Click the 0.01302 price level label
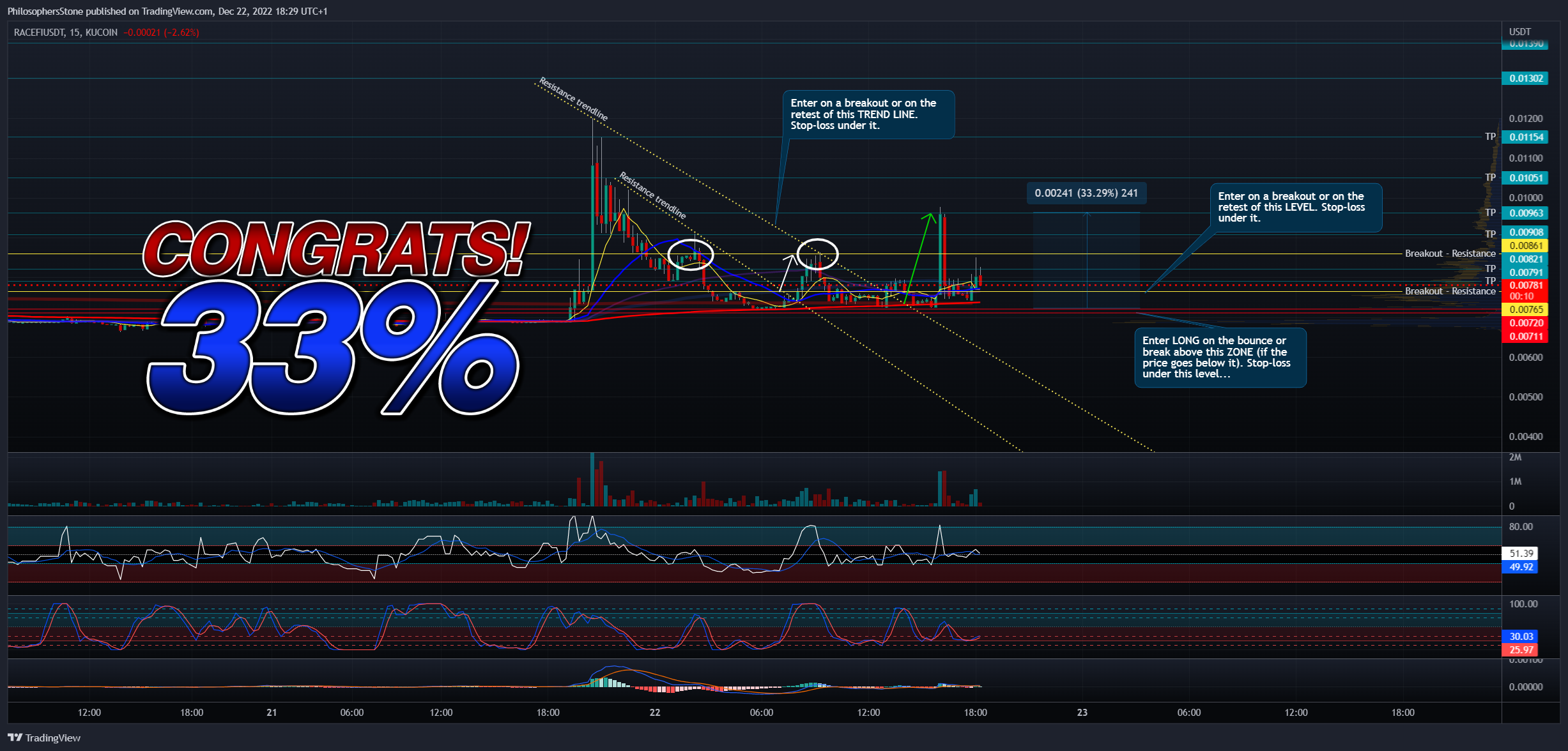The height and width of the screenshot is (751, 1568). point(1526,79)
